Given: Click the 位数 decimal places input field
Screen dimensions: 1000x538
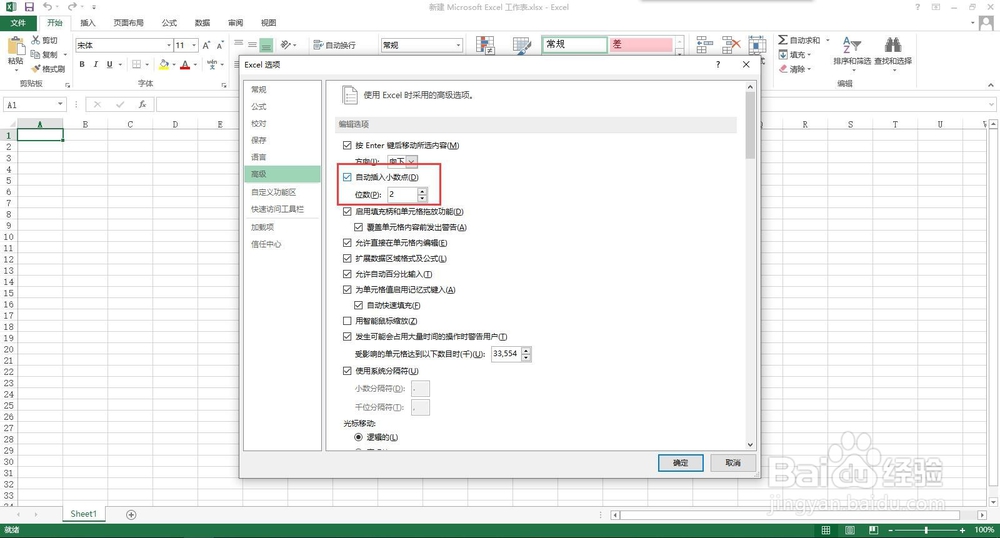Looking at the screenshot, I should (x=402, y=194).
